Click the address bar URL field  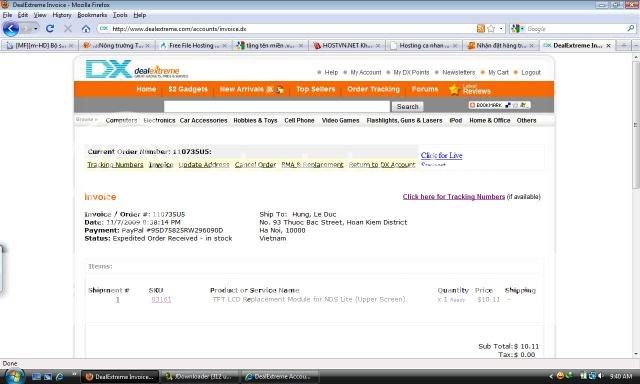pos(286,29)
